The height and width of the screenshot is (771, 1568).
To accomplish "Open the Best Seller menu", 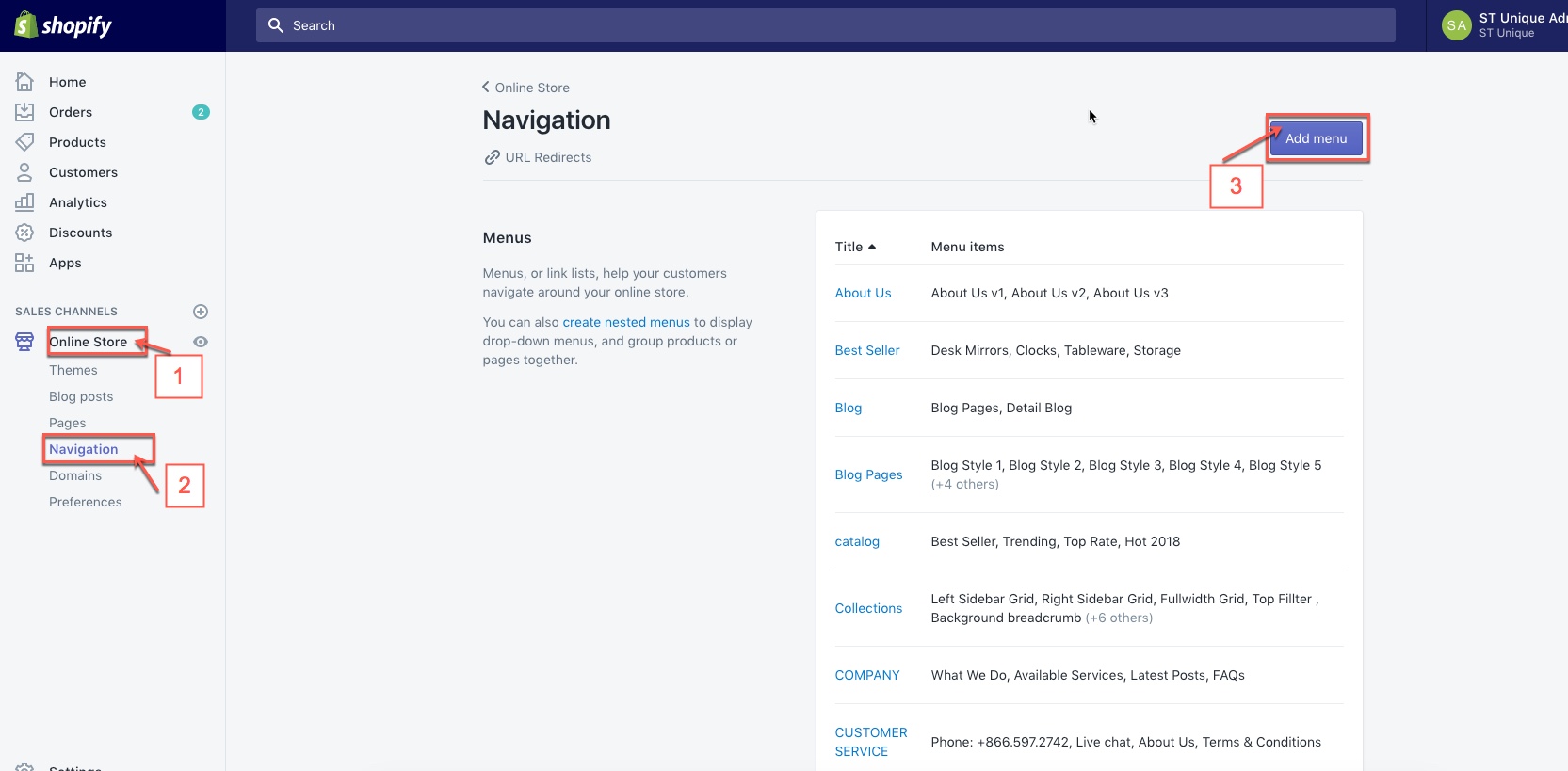I will point(867,350).
